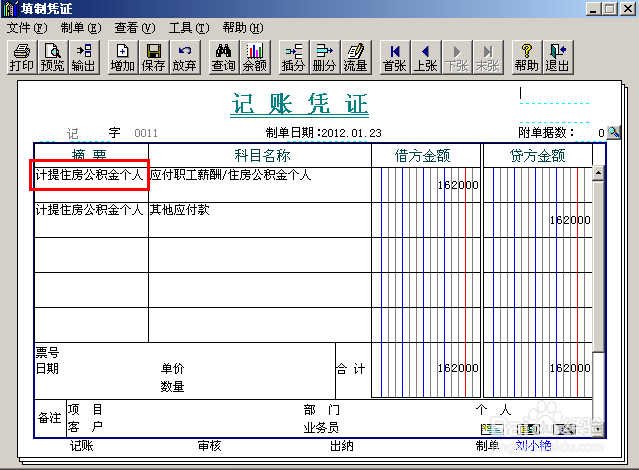Insert an entry line with 插分

294,57
